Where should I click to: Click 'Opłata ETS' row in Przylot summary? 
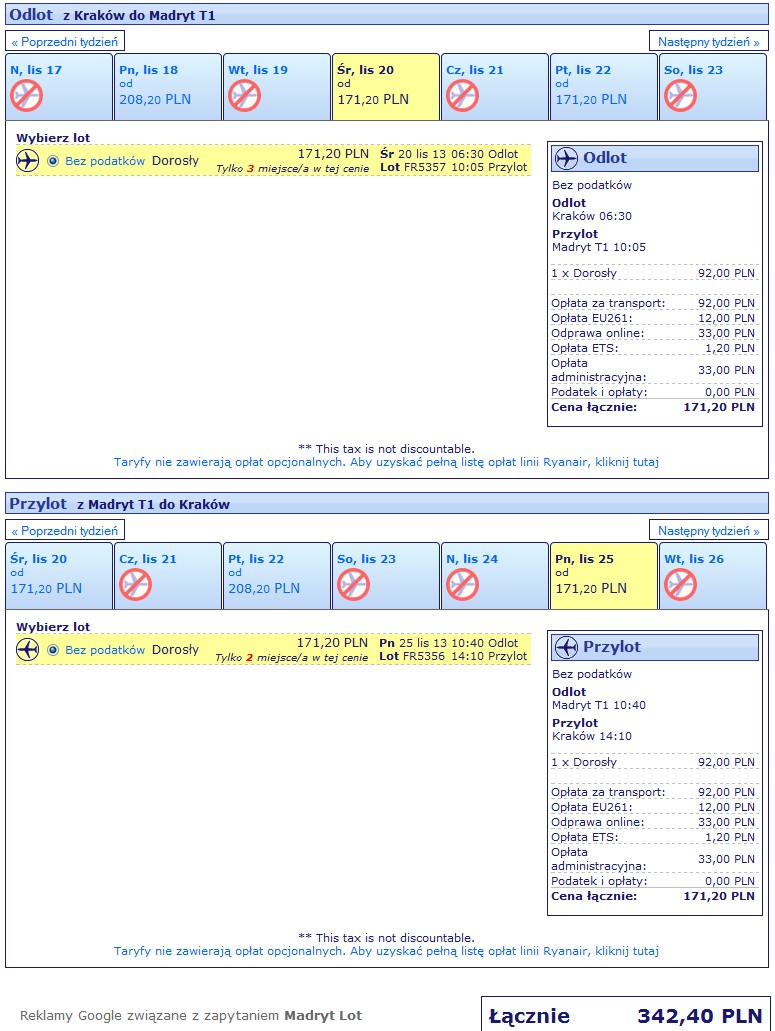[x=653, y=838]
